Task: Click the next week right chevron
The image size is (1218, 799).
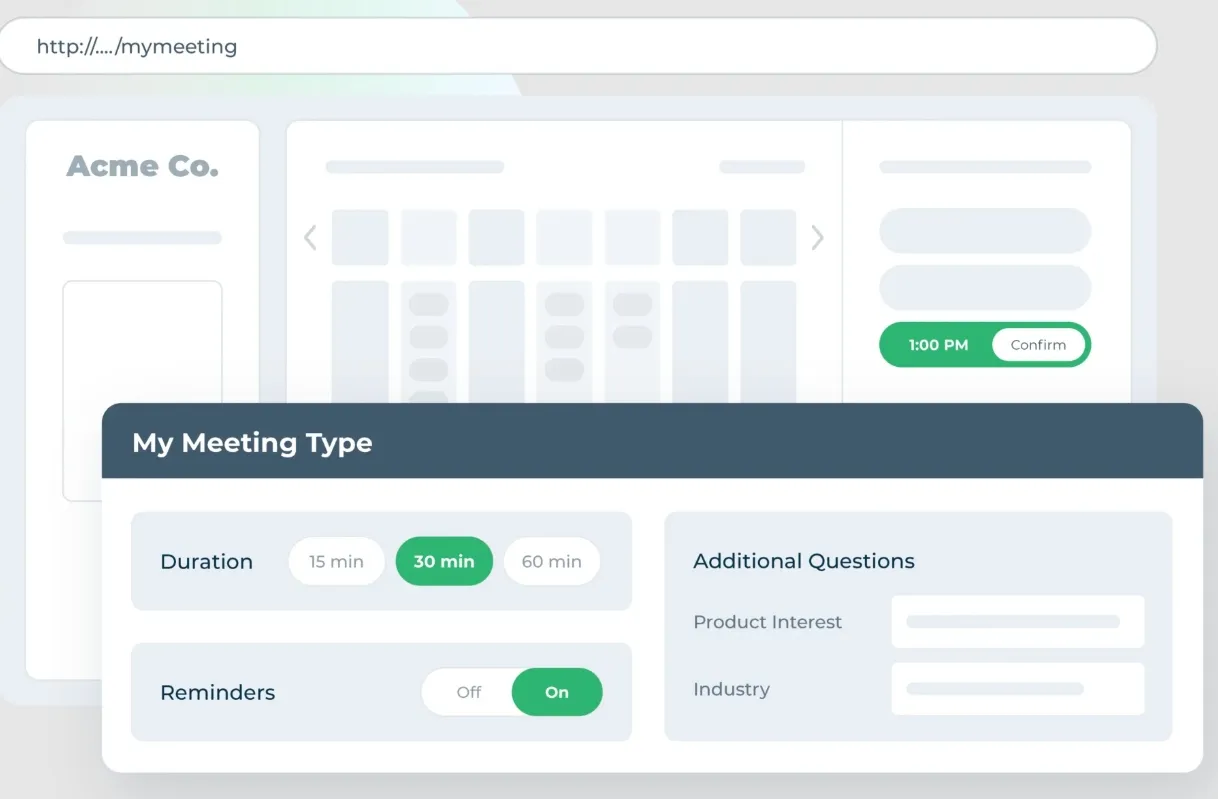Action: click(x=817, y=238)
